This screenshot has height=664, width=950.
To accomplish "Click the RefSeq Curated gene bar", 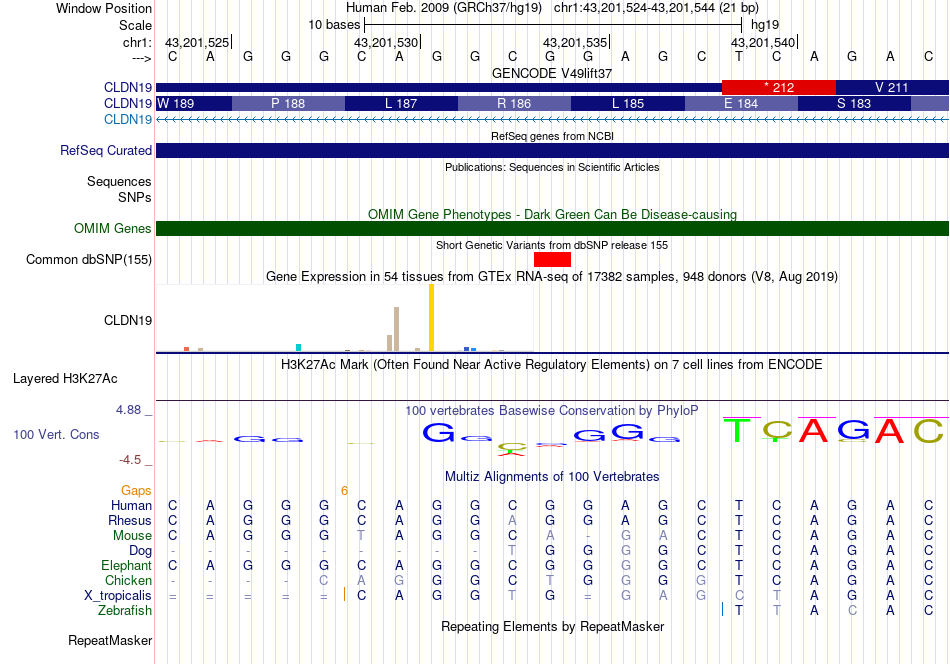I will click(553, 150).
